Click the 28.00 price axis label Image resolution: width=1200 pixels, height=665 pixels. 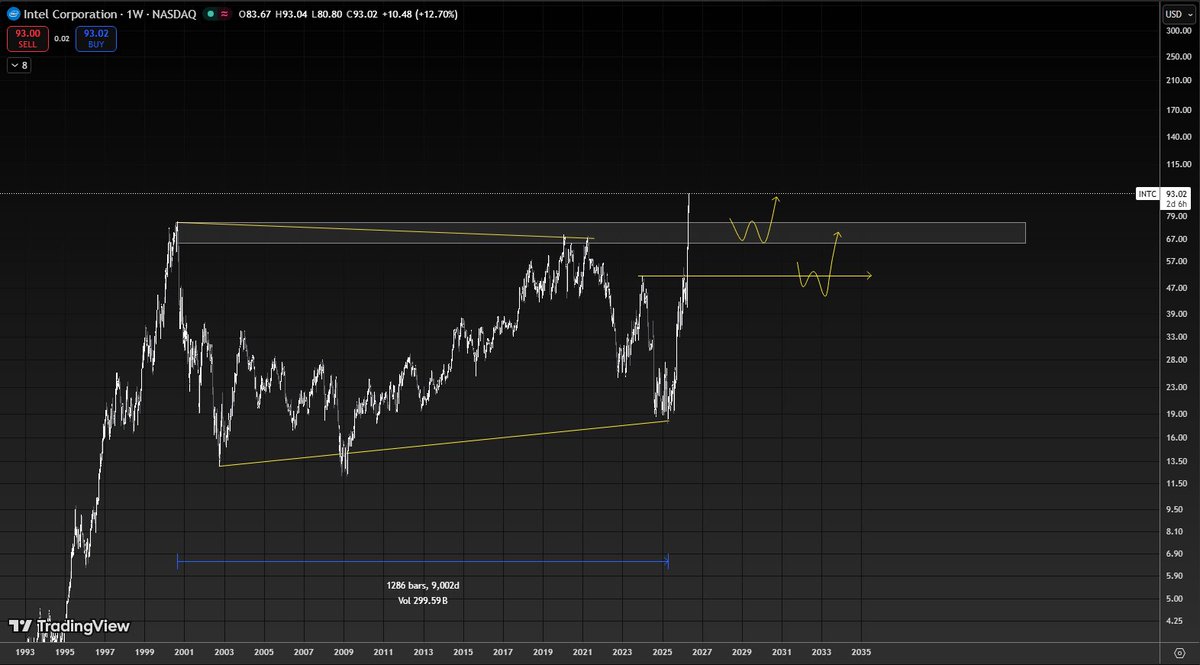pos(1176,360)
